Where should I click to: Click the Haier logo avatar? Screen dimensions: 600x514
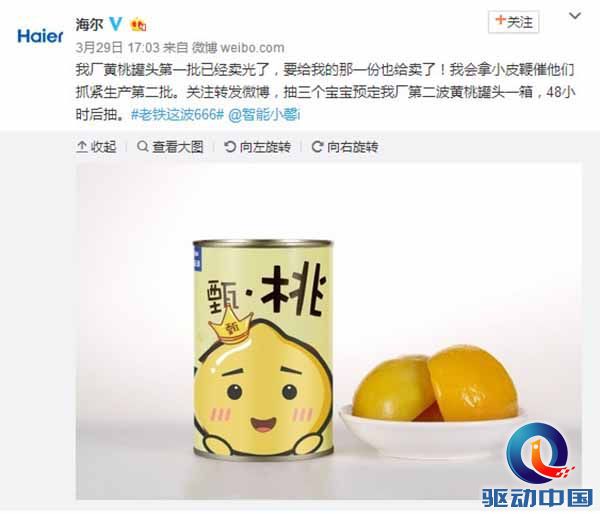[40, 36]
